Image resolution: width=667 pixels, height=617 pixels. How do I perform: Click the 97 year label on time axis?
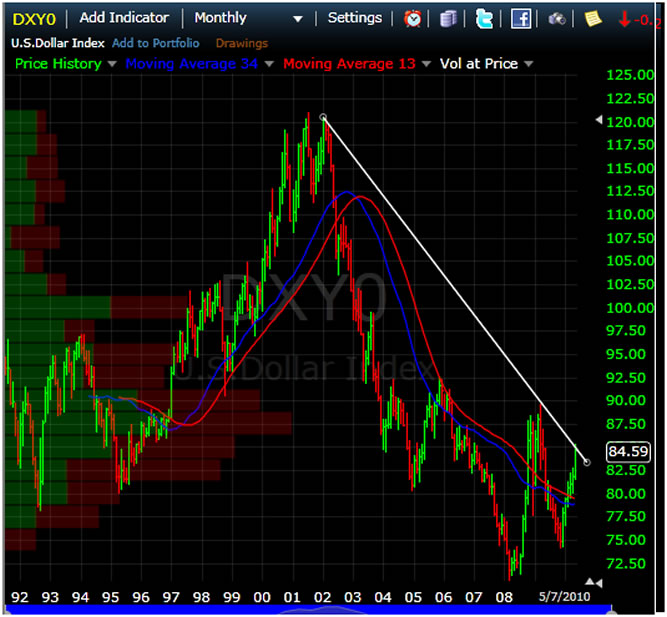click(171, 597)
